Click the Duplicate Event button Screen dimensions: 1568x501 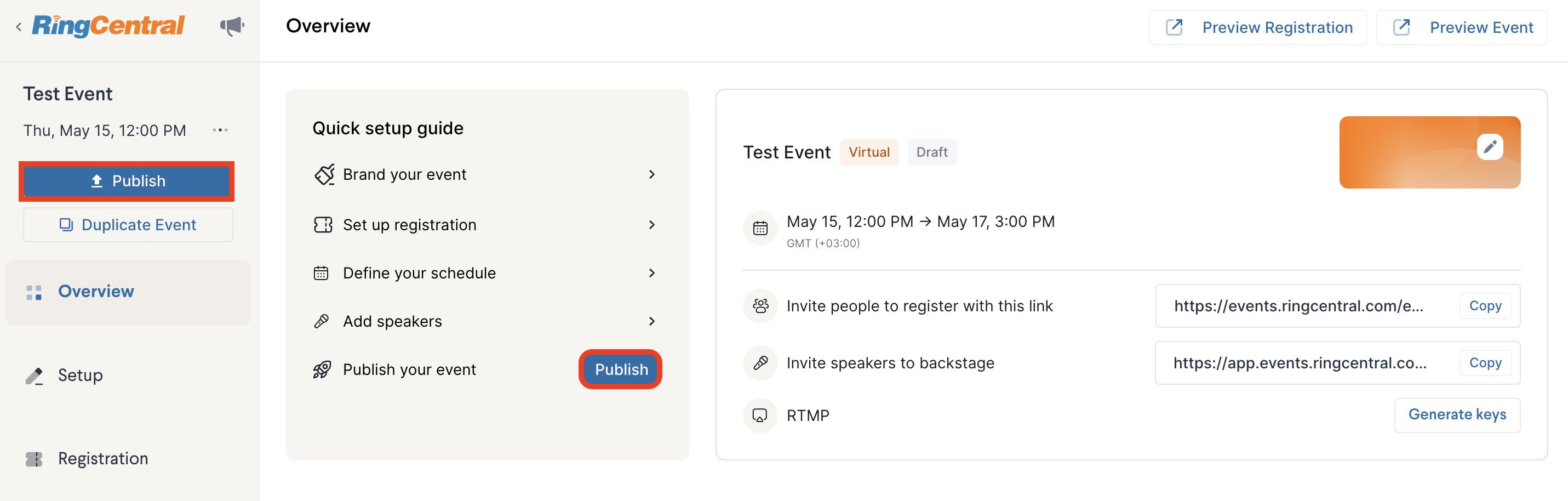point(128,225)
